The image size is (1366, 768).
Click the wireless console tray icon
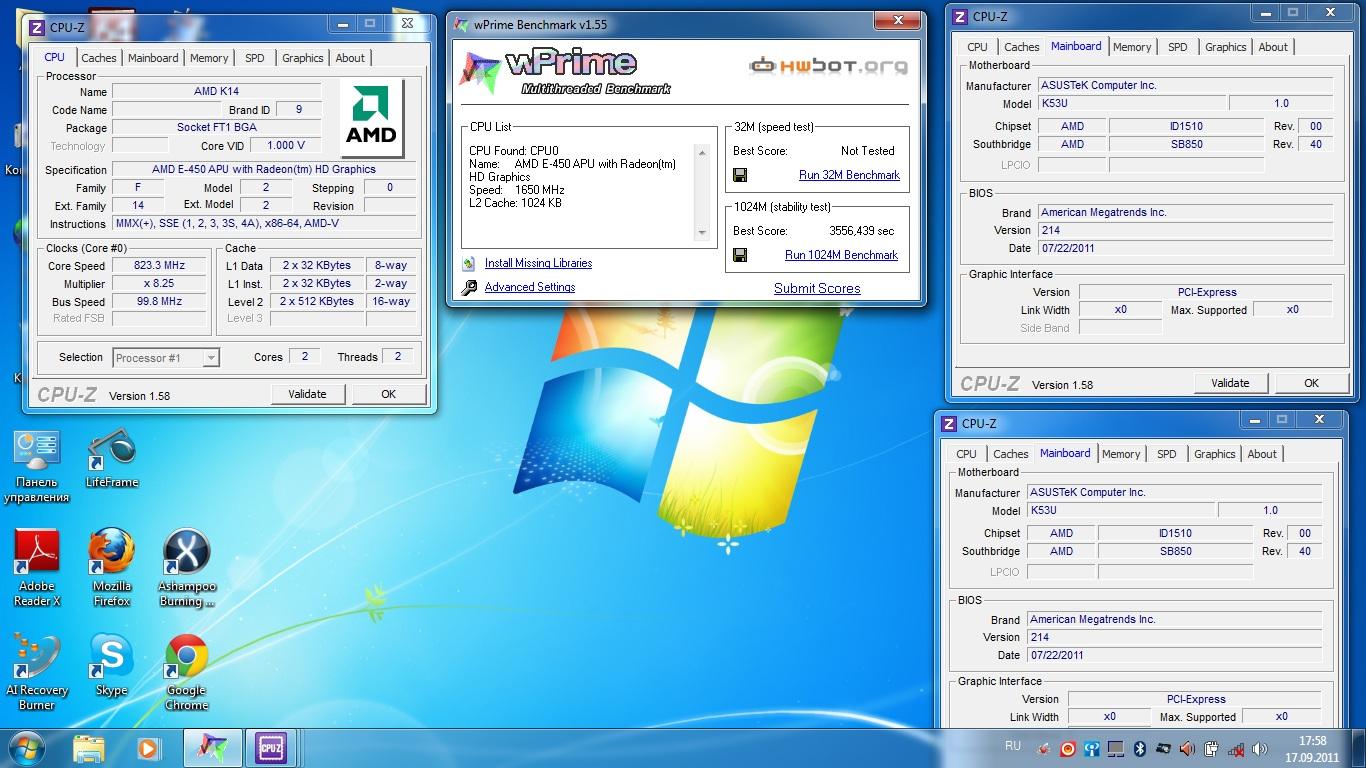coord(1092,748)
